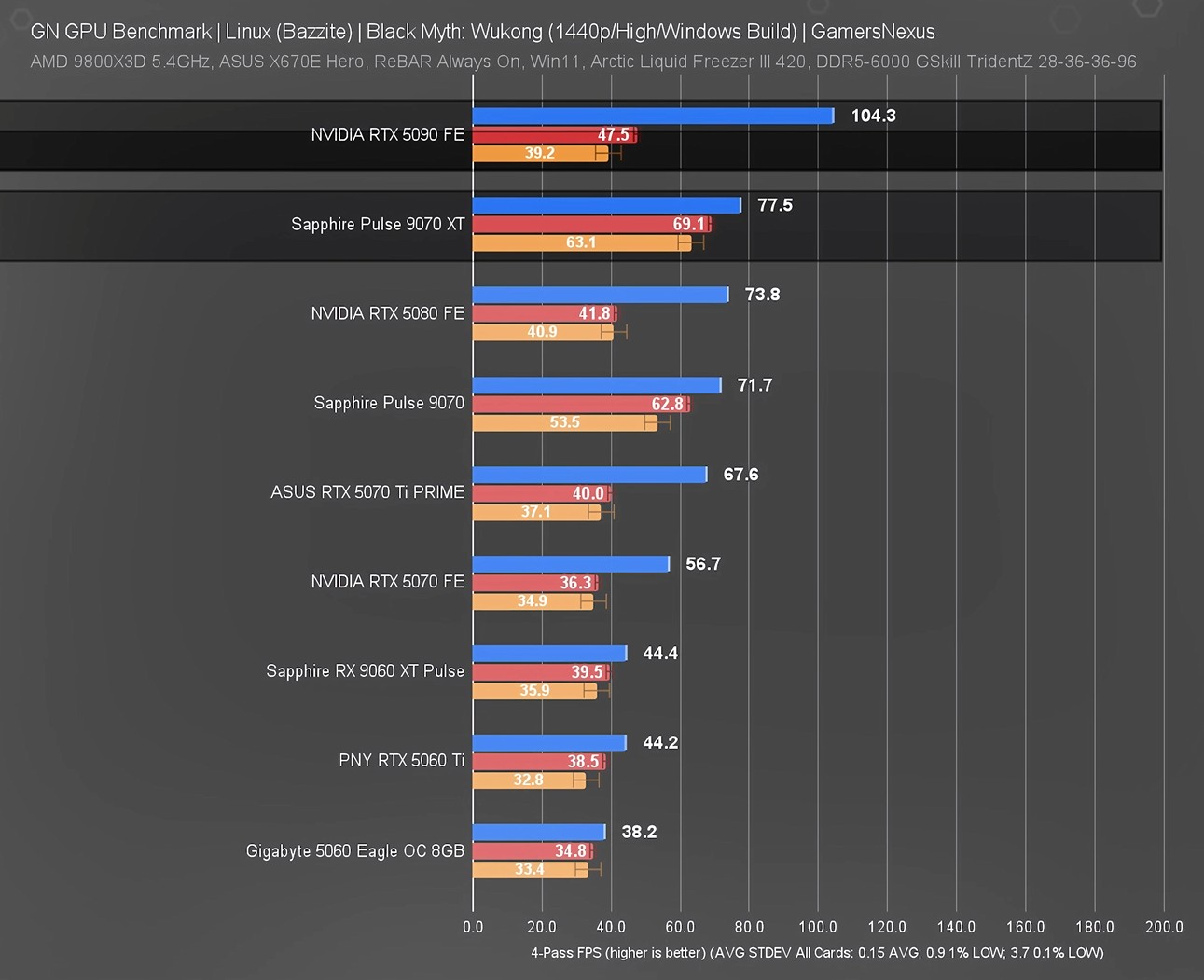This screenshot has height=980, width=1204.
Task: Select the orange 35.9 bar
Action: [534, 691]
